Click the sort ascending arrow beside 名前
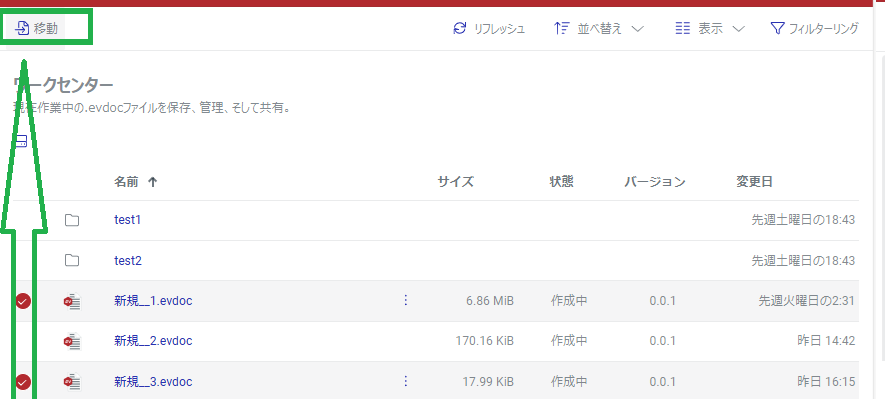This screenshot has height=399, width=885. (x=152, y=182)
